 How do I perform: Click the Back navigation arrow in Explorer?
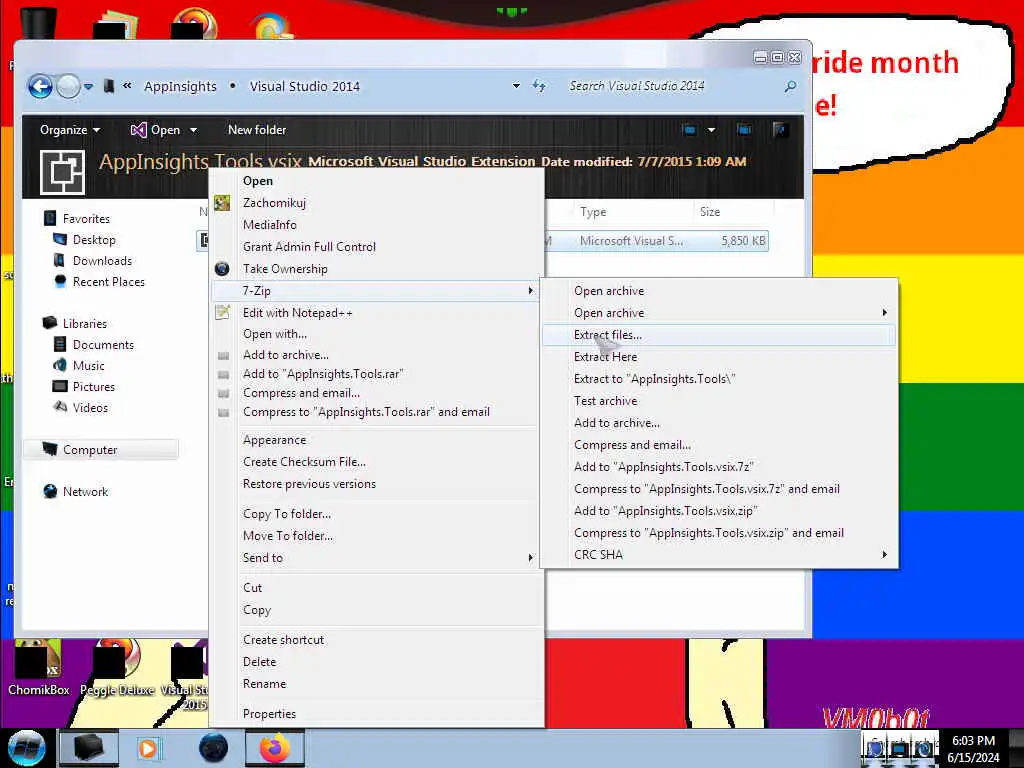point(40,86)
